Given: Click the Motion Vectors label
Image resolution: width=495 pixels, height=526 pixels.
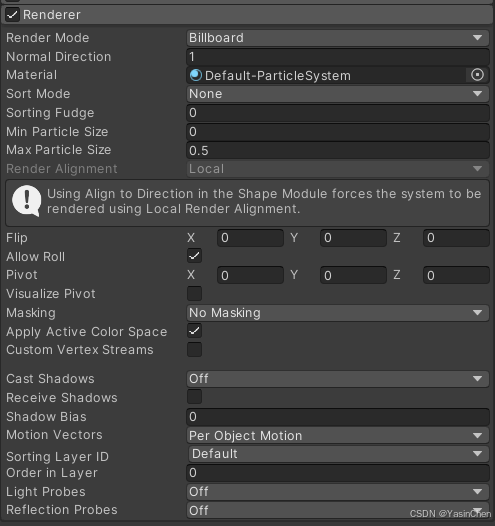Looking at the screenshot, I should (x=54, y=435).
